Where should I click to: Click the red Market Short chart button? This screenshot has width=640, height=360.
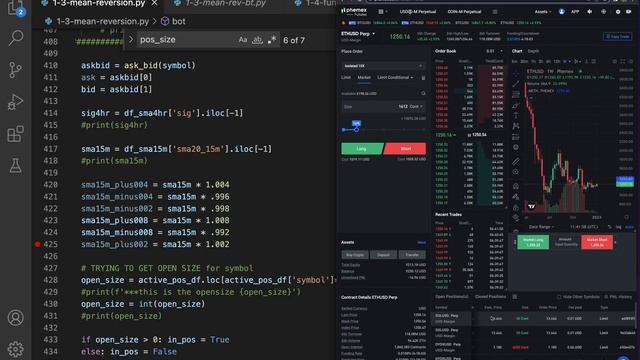coord(597,242)
